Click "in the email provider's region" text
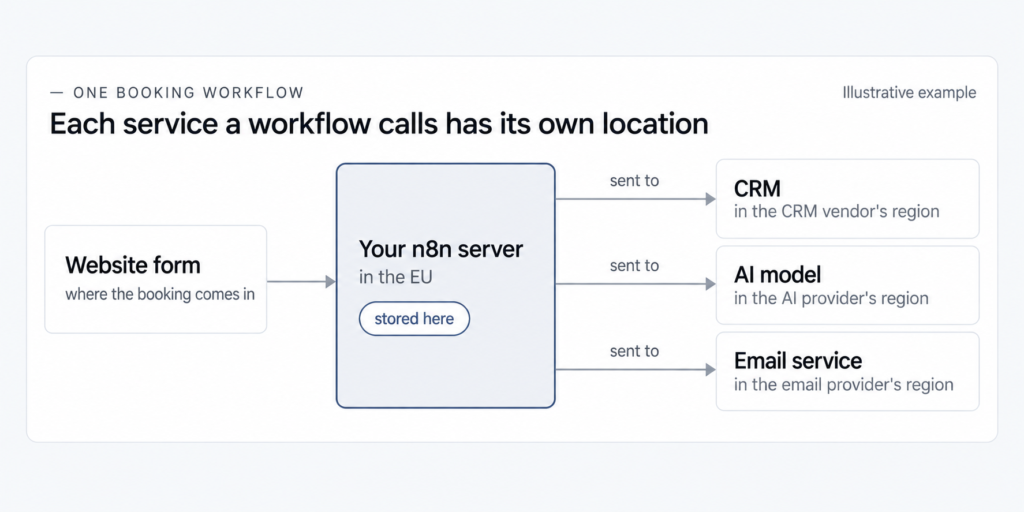The image size is (1024, 512). point(844,385)
